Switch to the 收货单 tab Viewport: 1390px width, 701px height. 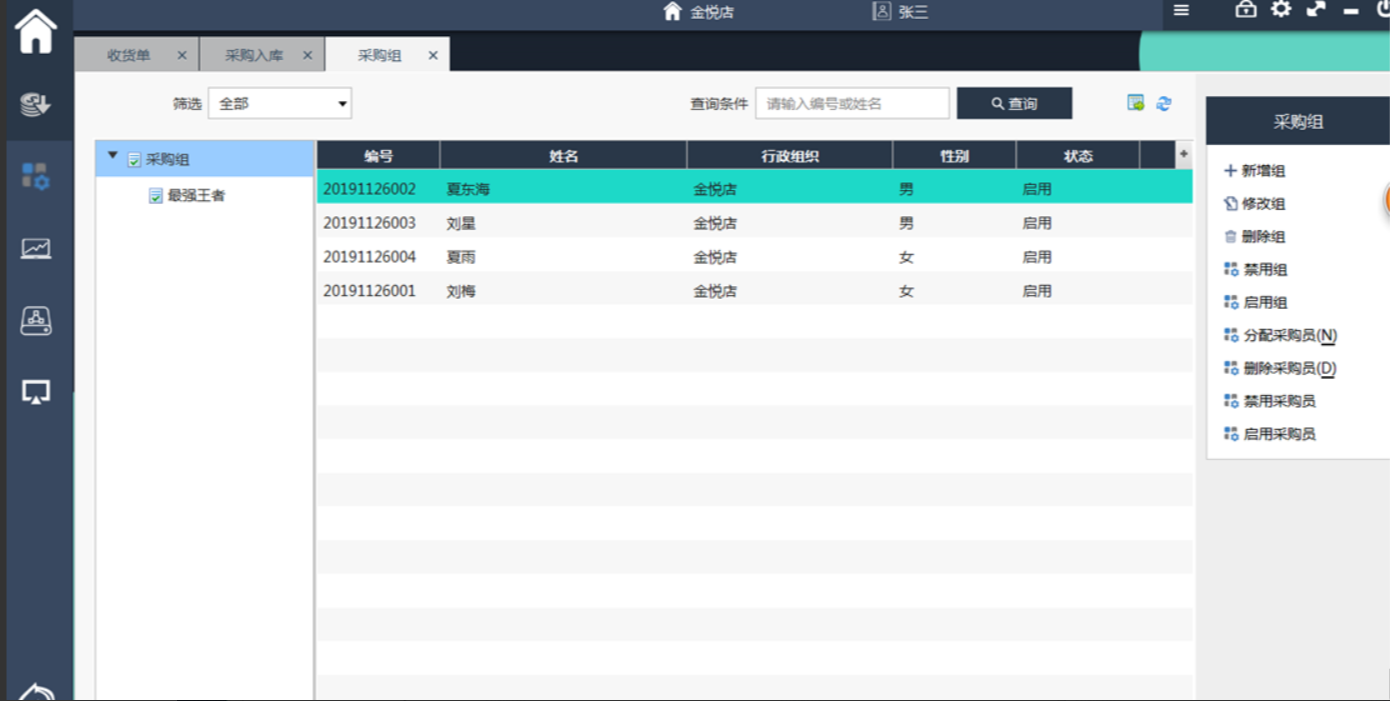129,56
